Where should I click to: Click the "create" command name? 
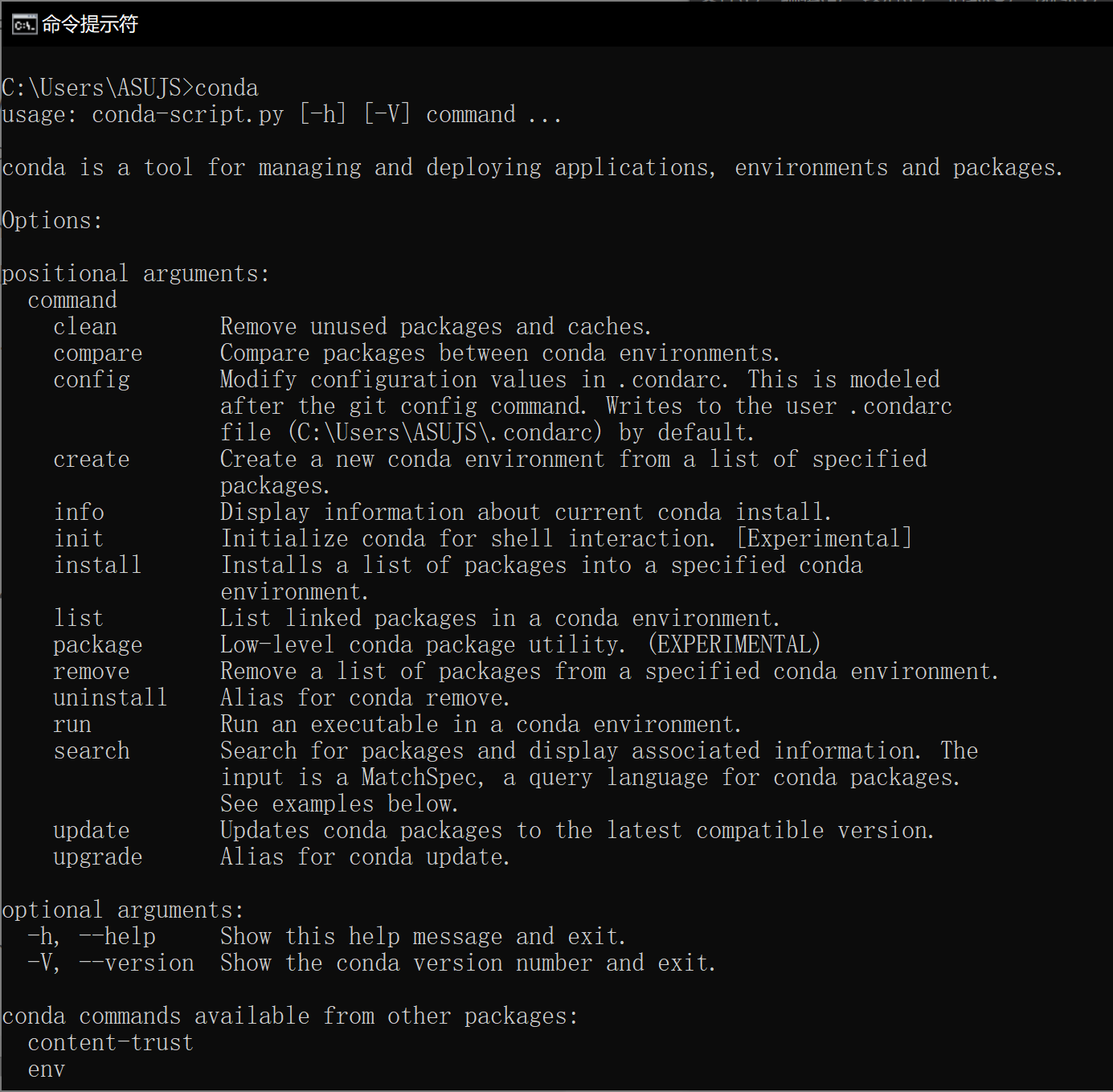pos(92,460)
